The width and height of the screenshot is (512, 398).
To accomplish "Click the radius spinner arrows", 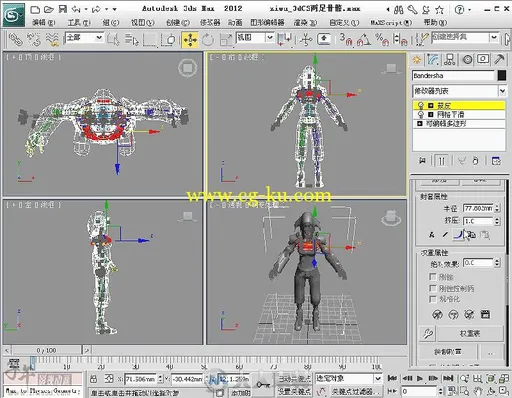I will [497, 208].
